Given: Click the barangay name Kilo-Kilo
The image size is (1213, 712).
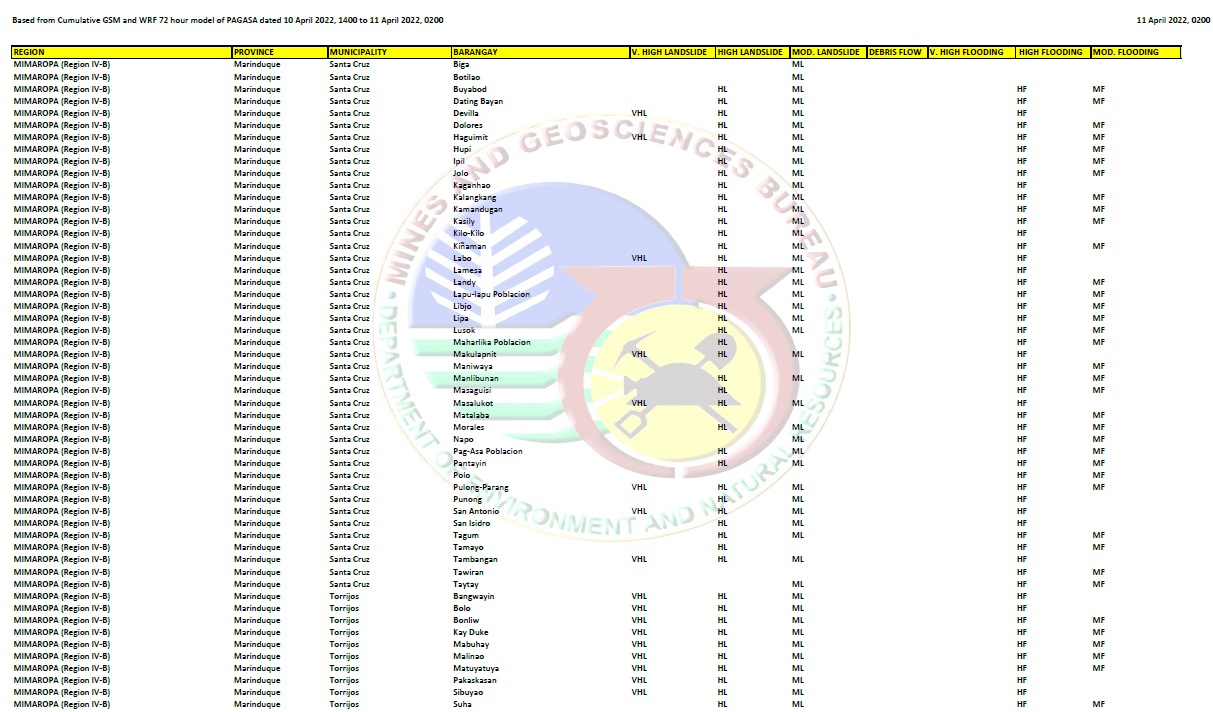Looking at the screenshot, I should pyautogui.click(x=469, y=233).
